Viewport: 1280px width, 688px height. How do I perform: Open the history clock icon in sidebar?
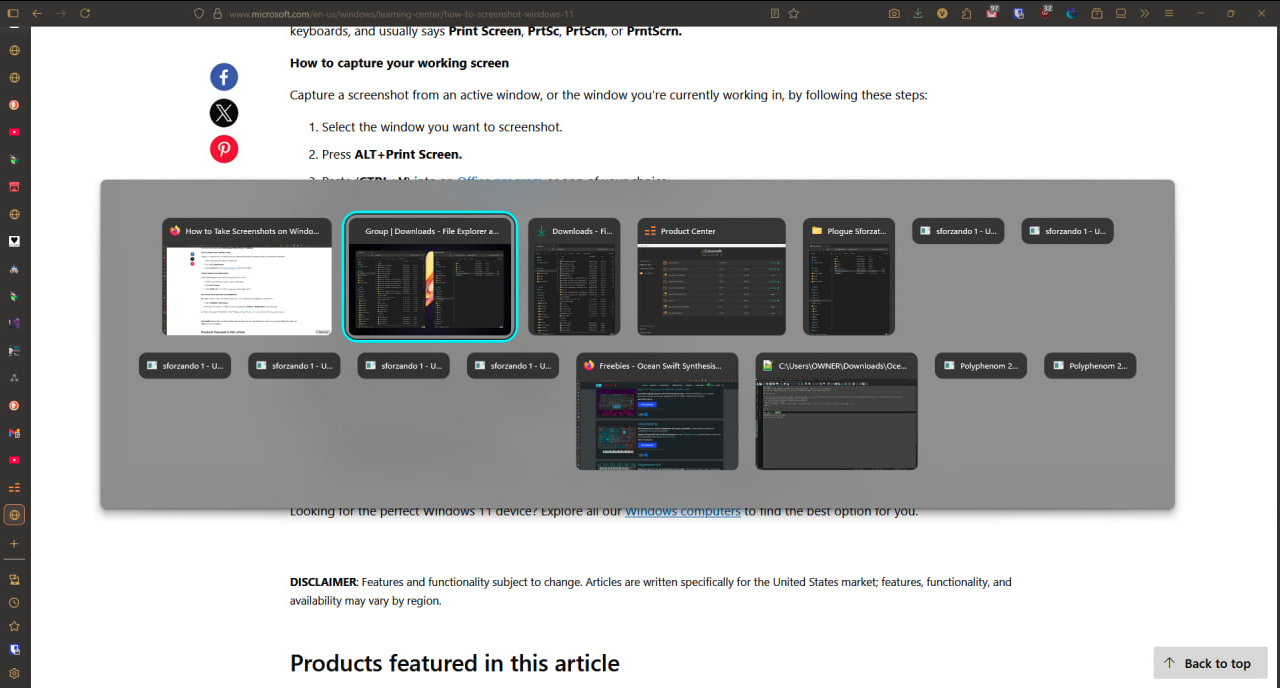[14, 603]
